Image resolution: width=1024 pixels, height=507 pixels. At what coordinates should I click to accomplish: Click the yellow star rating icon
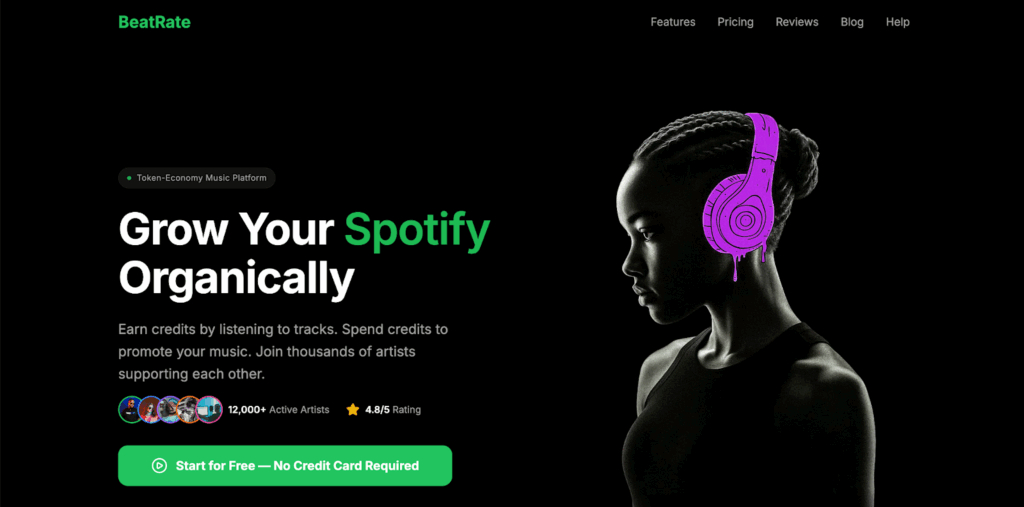pos(353,410)
